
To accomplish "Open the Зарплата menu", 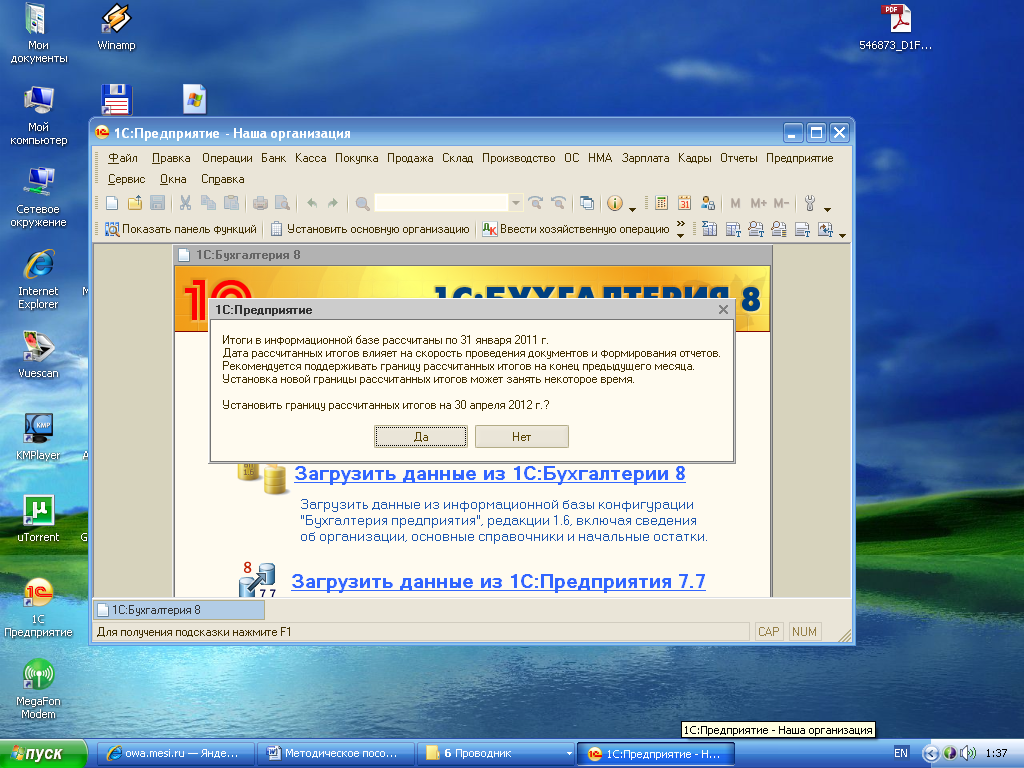I will pyautogui.click(x=645, y=158).
